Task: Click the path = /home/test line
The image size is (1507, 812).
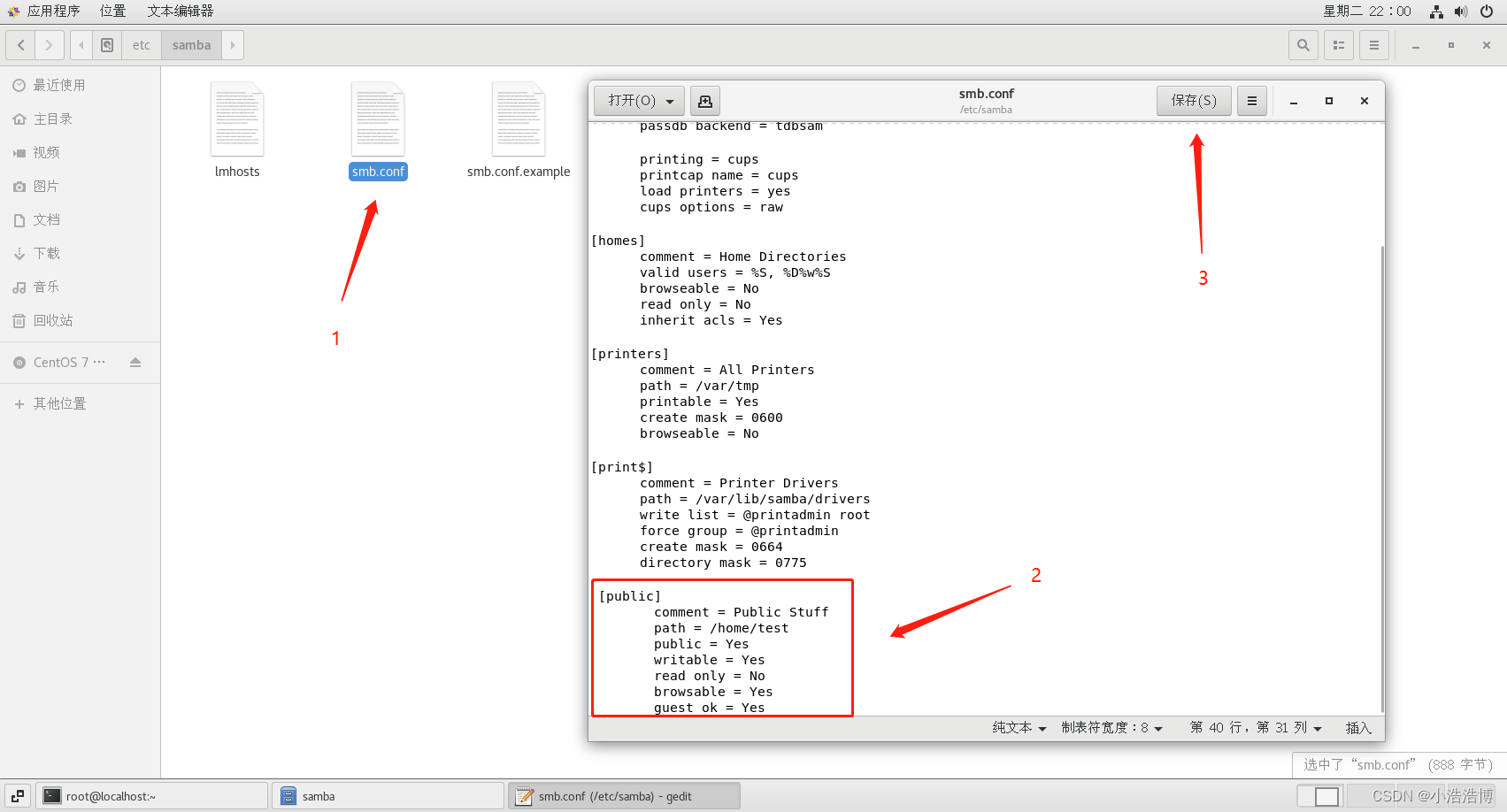Action: (x=721, y=628)
